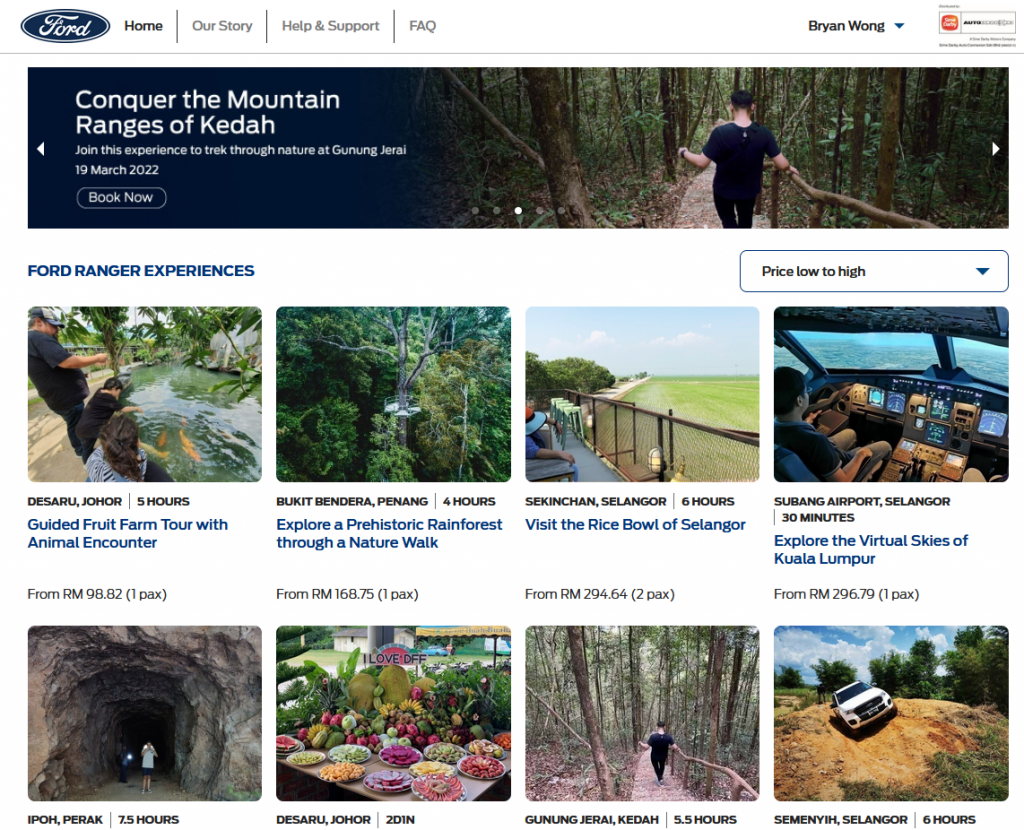The image size is (1024, 830).
Task: Click the Ford logo in the header
Action: pyautogui.click(x=65, y=26)
